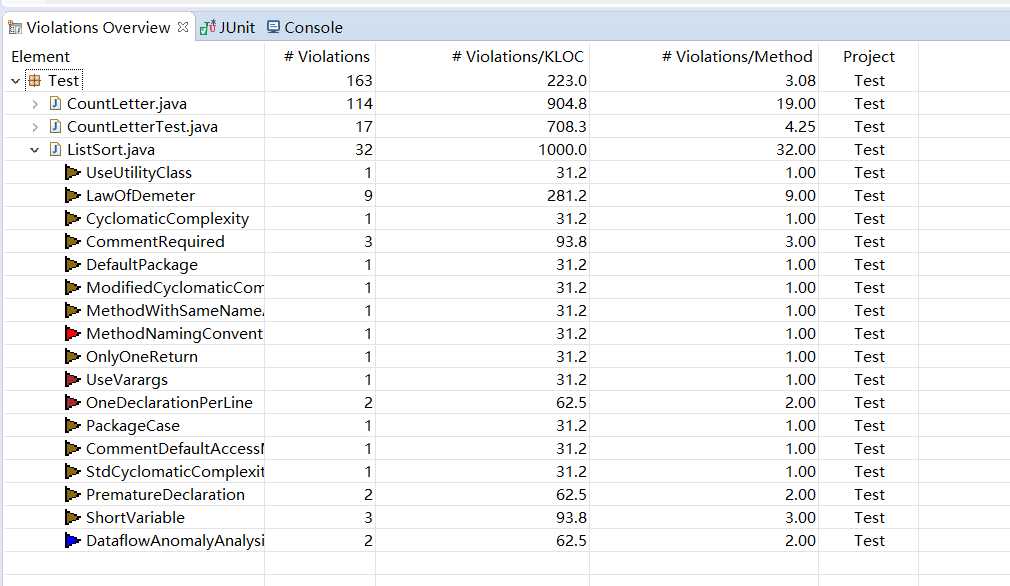Screen dimensions: 1010x586
Task: Click the 1000.0 KLOC value for ListSort.java
Action: [562, 150]
